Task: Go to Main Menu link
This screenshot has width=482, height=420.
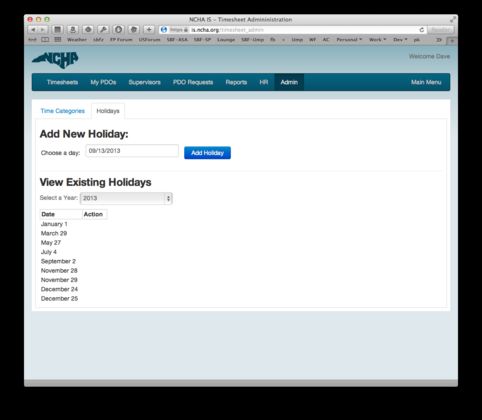Action: 426,82
